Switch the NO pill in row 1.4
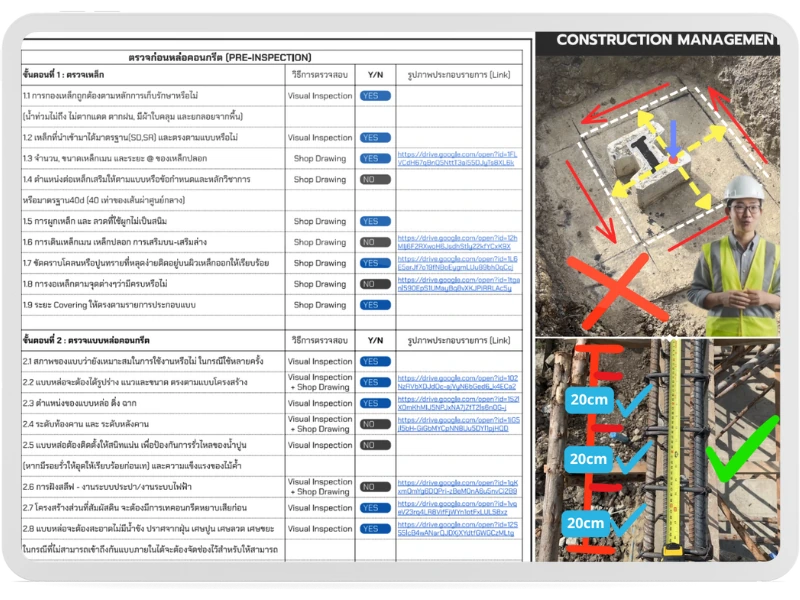 pyautogui.click(x=375, y=180)
